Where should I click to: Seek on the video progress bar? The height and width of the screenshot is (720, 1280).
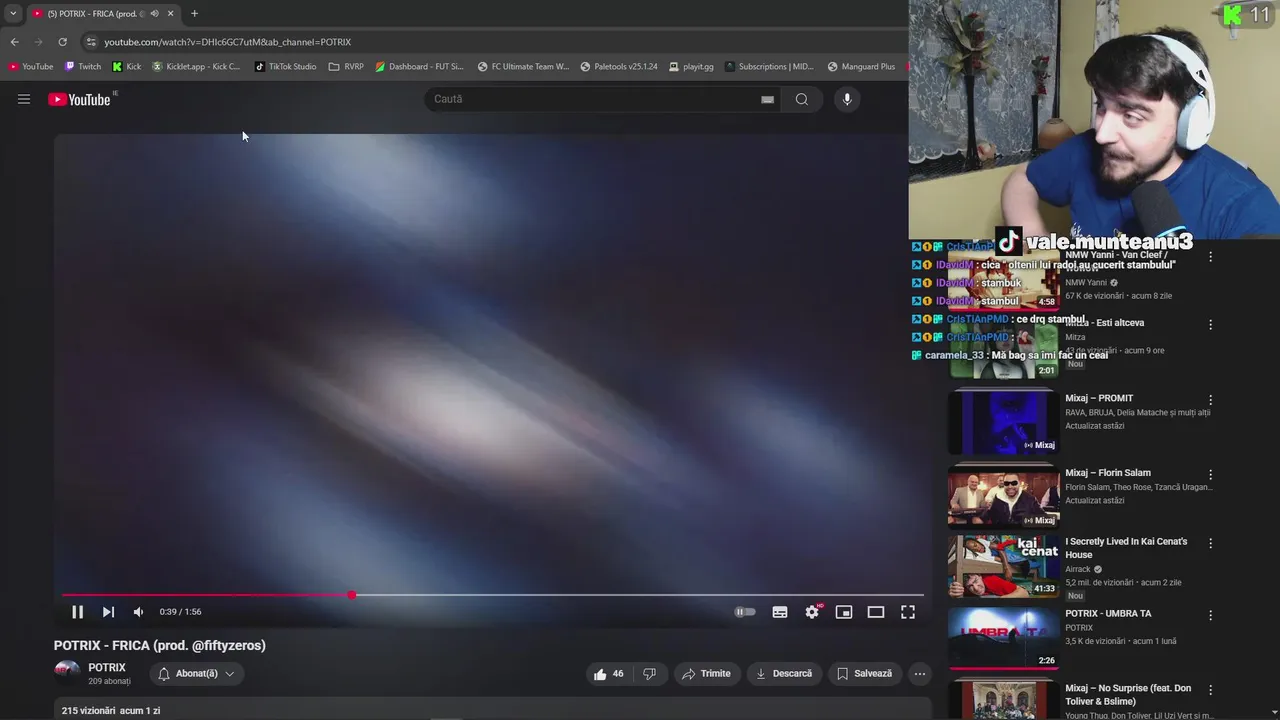point(492,595)
